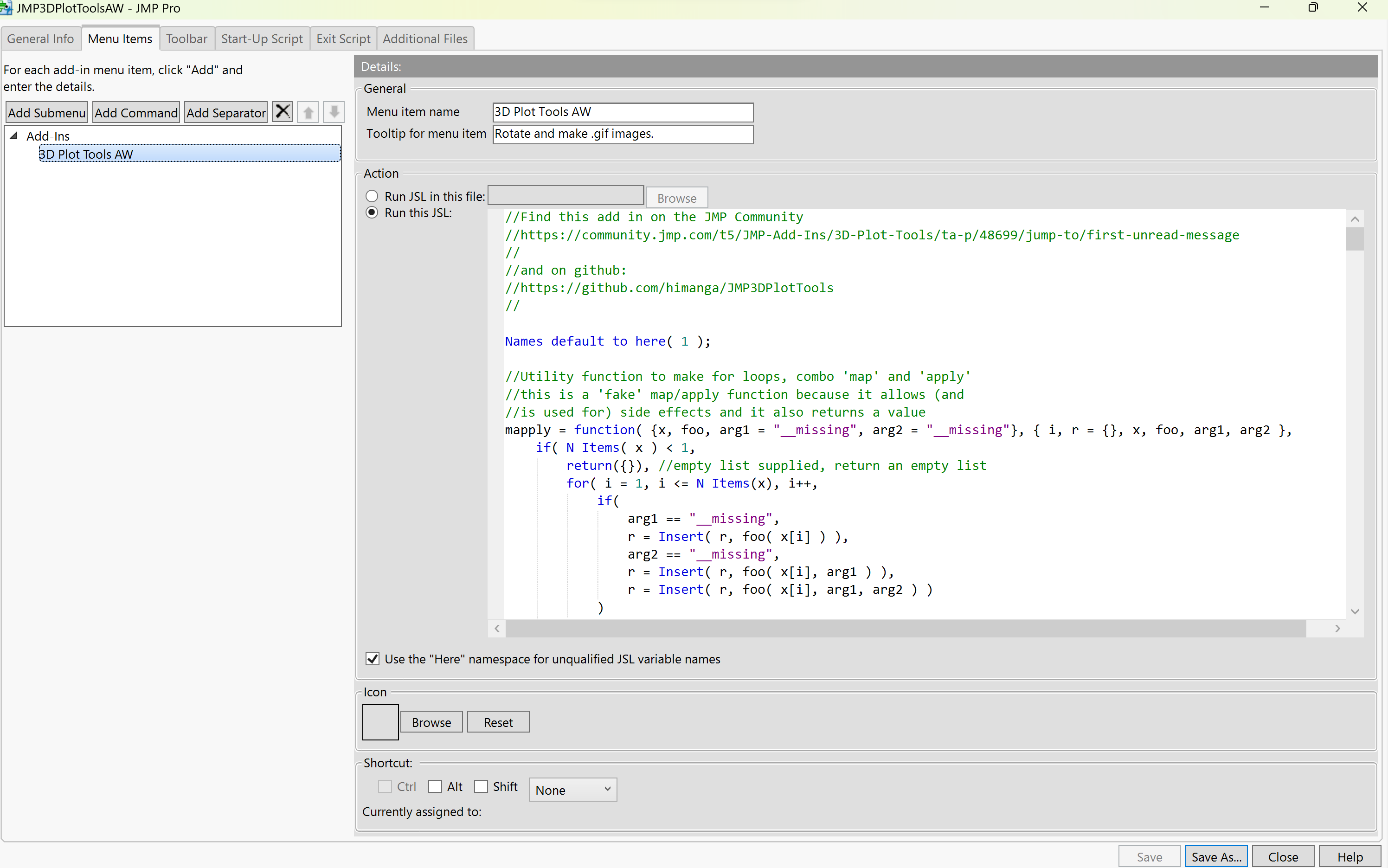Image resolution: width=1388 pixels, height=868 pixels.
Task: Click the Browse button next to Run JSL file
Action: 676,198
